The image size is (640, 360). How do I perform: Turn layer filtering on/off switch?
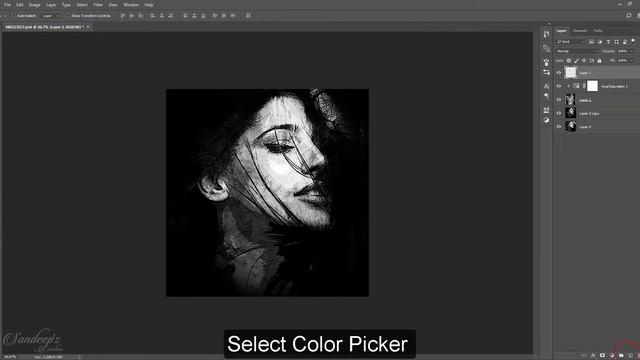pos(633,41)
